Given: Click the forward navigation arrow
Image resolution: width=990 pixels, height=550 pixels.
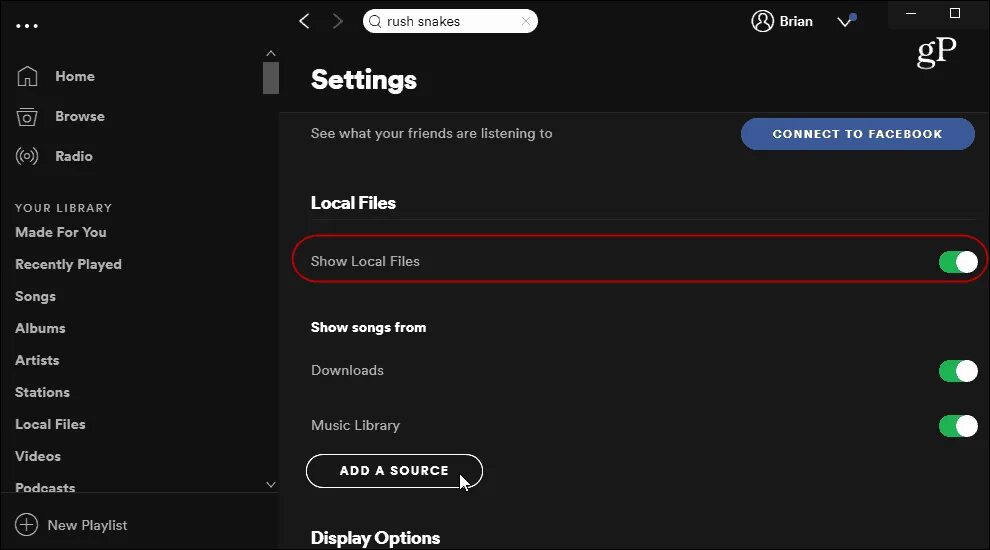Looking at the screenshot, I should 337,21.
